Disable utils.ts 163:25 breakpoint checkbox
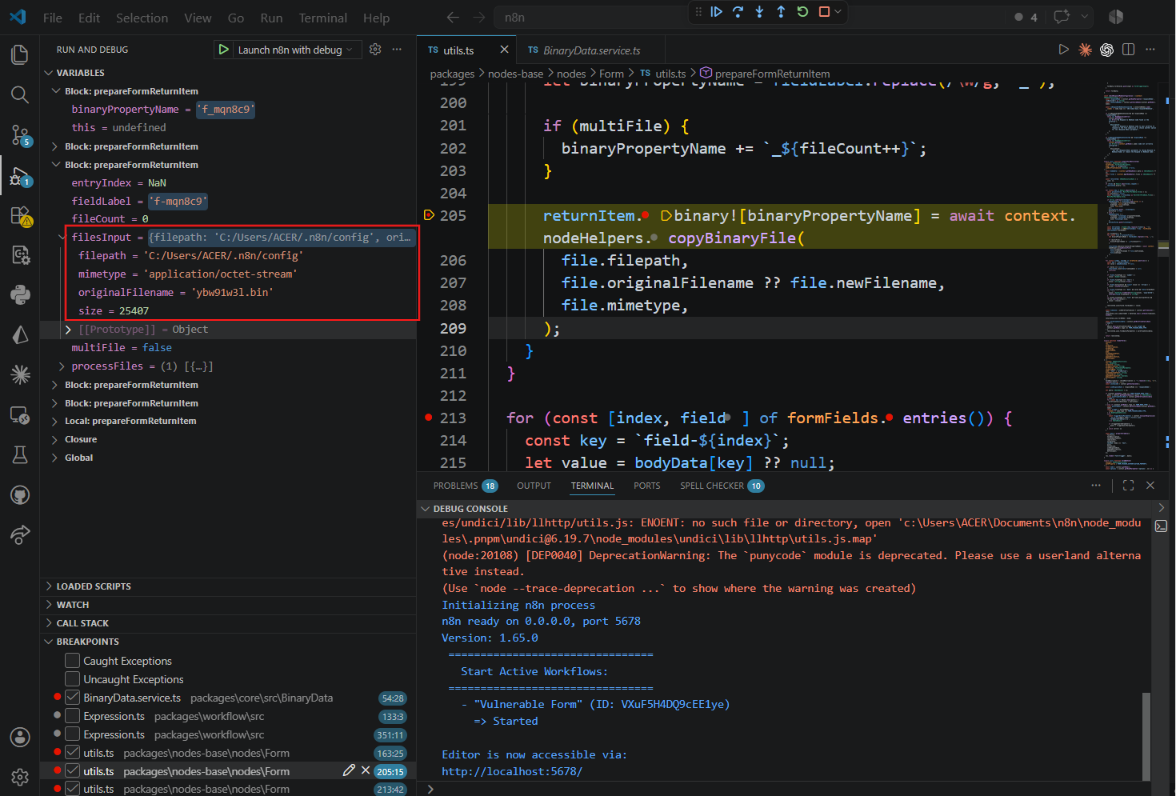Screen dimensions: 1176x796 [73, 752]
